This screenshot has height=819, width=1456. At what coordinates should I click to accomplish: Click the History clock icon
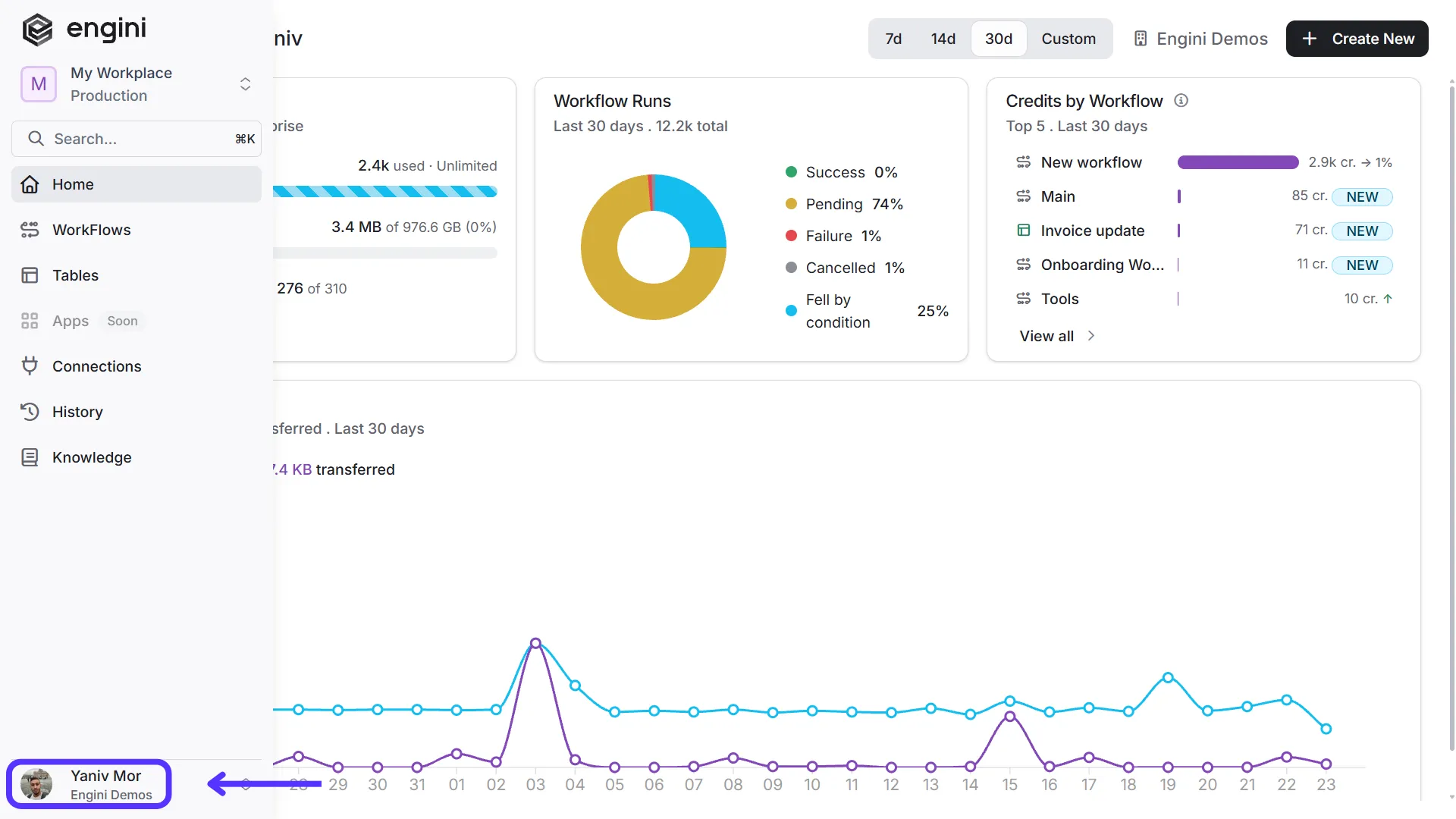pos(30,412)
